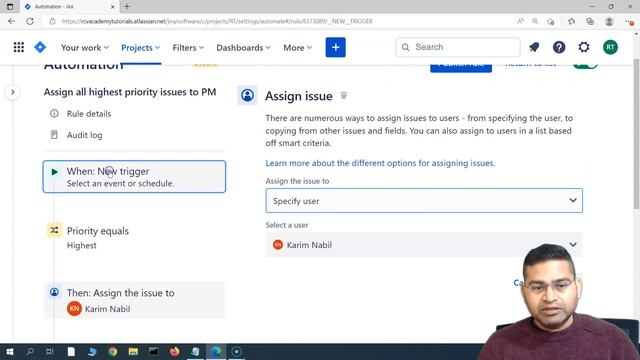Click the Jira Search field

click(458, 47)
